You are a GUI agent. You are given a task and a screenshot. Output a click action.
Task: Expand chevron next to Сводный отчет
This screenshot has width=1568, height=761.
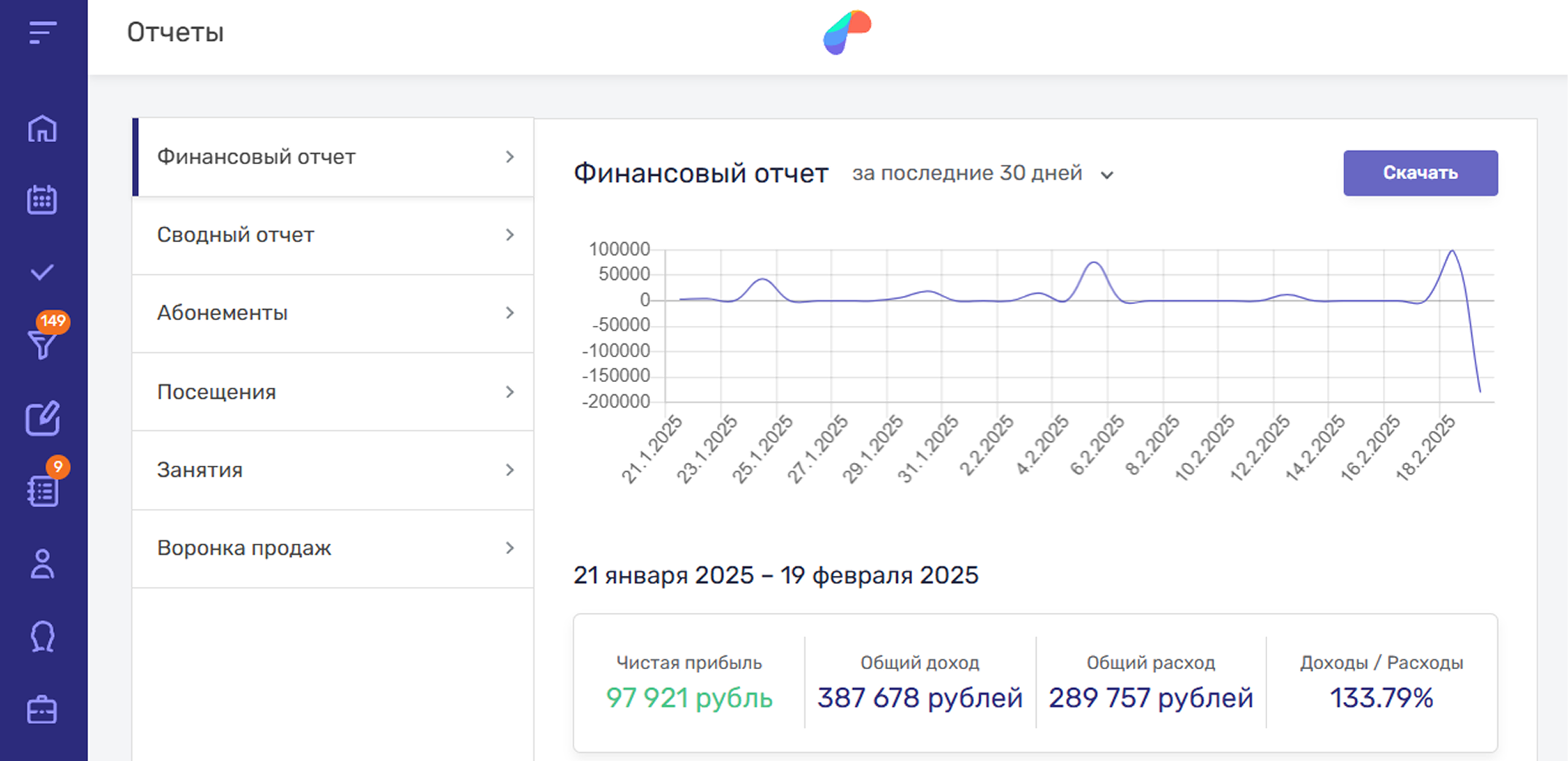509,235
